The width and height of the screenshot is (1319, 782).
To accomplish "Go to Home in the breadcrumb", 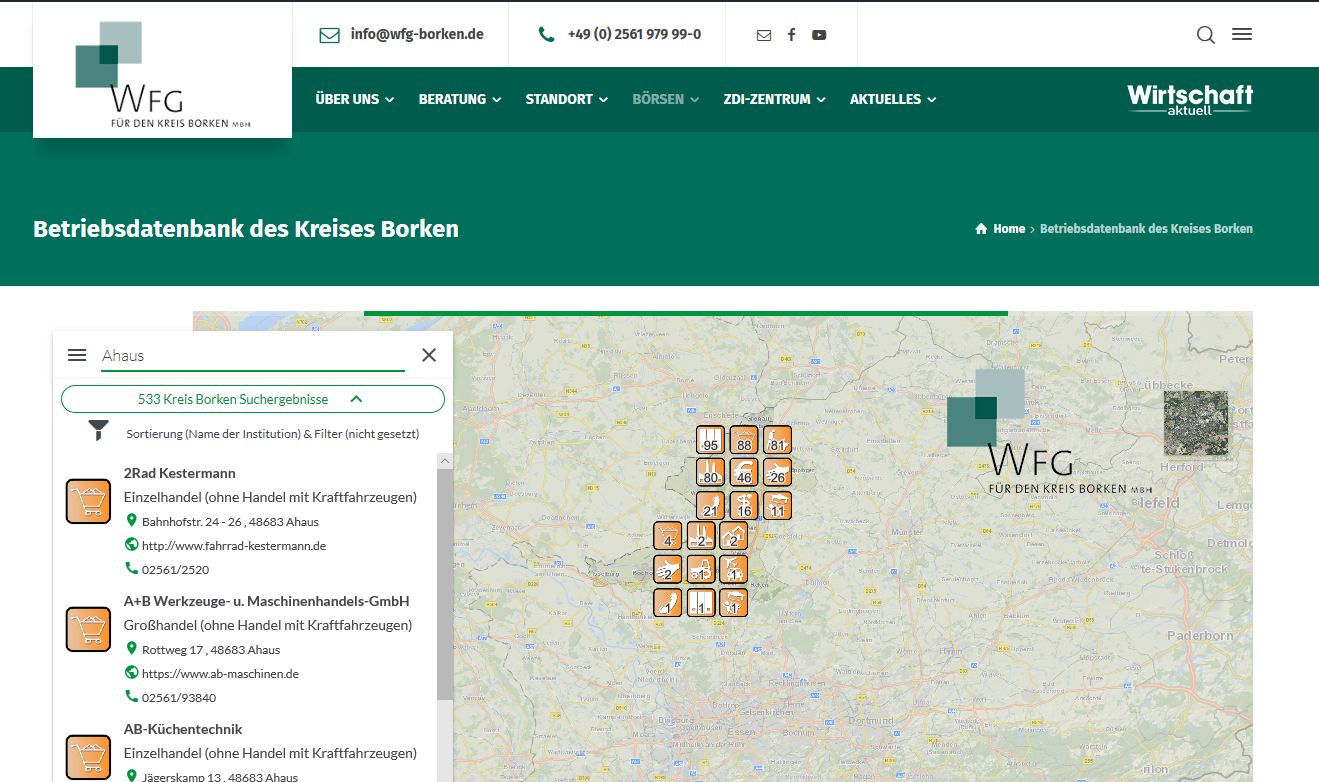I will 1009,229.
